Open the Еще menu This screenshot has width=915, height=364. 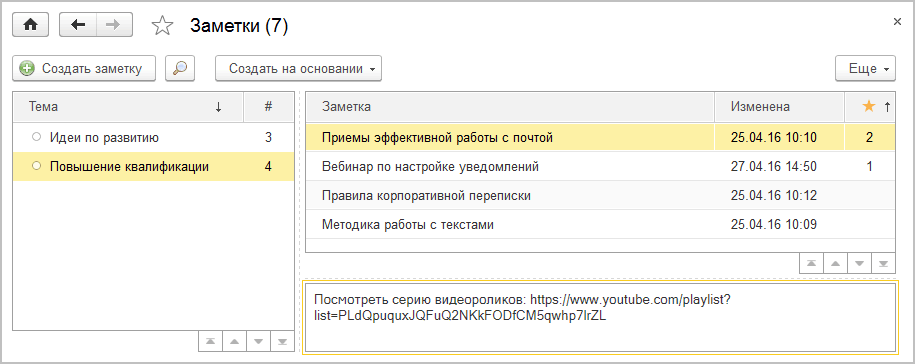tap(865, 68)
